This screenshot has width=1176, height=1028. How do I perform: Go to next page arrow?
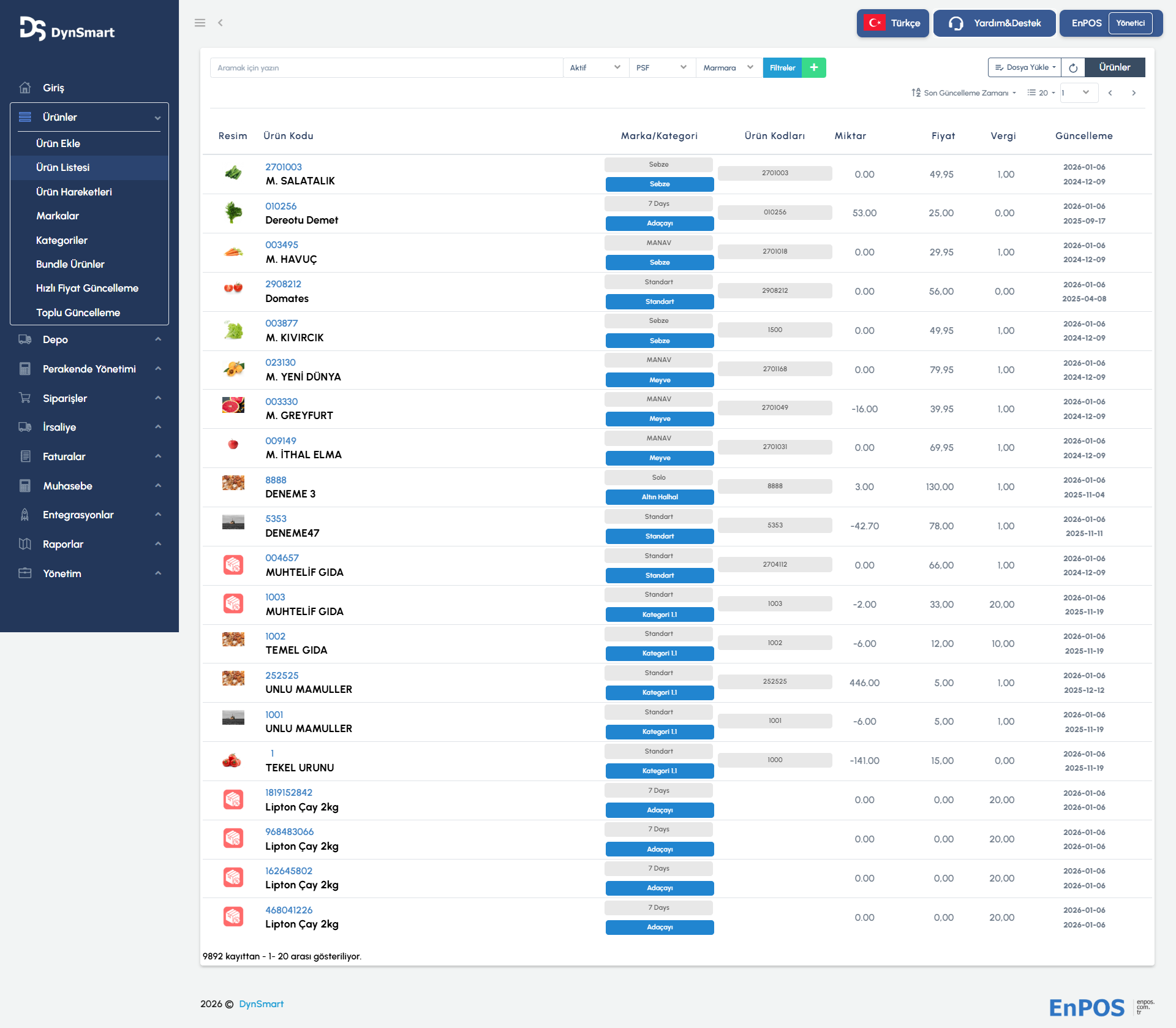[x=1134, y=93]
